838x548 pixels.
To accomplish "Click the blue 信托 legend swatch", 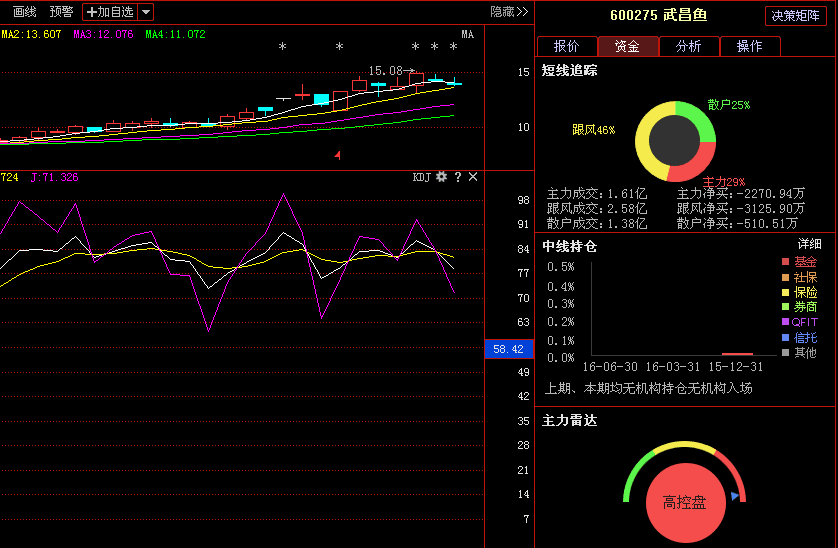I will coord(785,337).
